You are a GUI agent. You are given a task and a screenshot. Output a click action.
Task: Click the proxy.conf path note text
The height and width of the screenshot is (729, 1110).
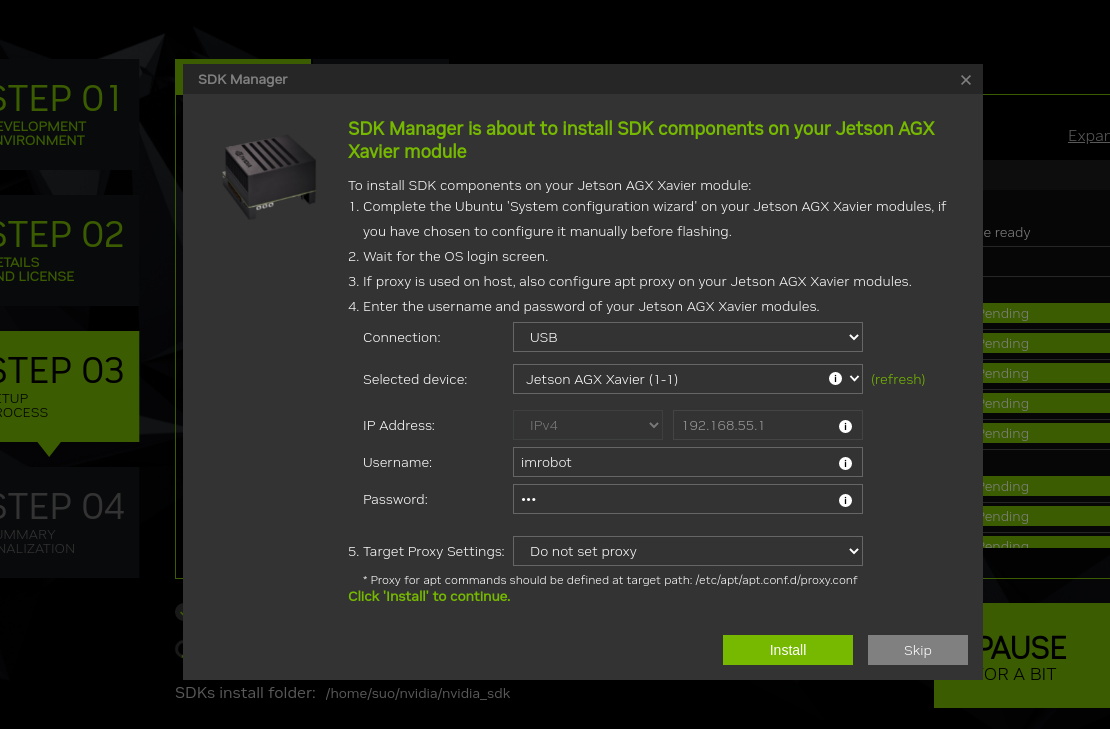(x=610, y=580)
